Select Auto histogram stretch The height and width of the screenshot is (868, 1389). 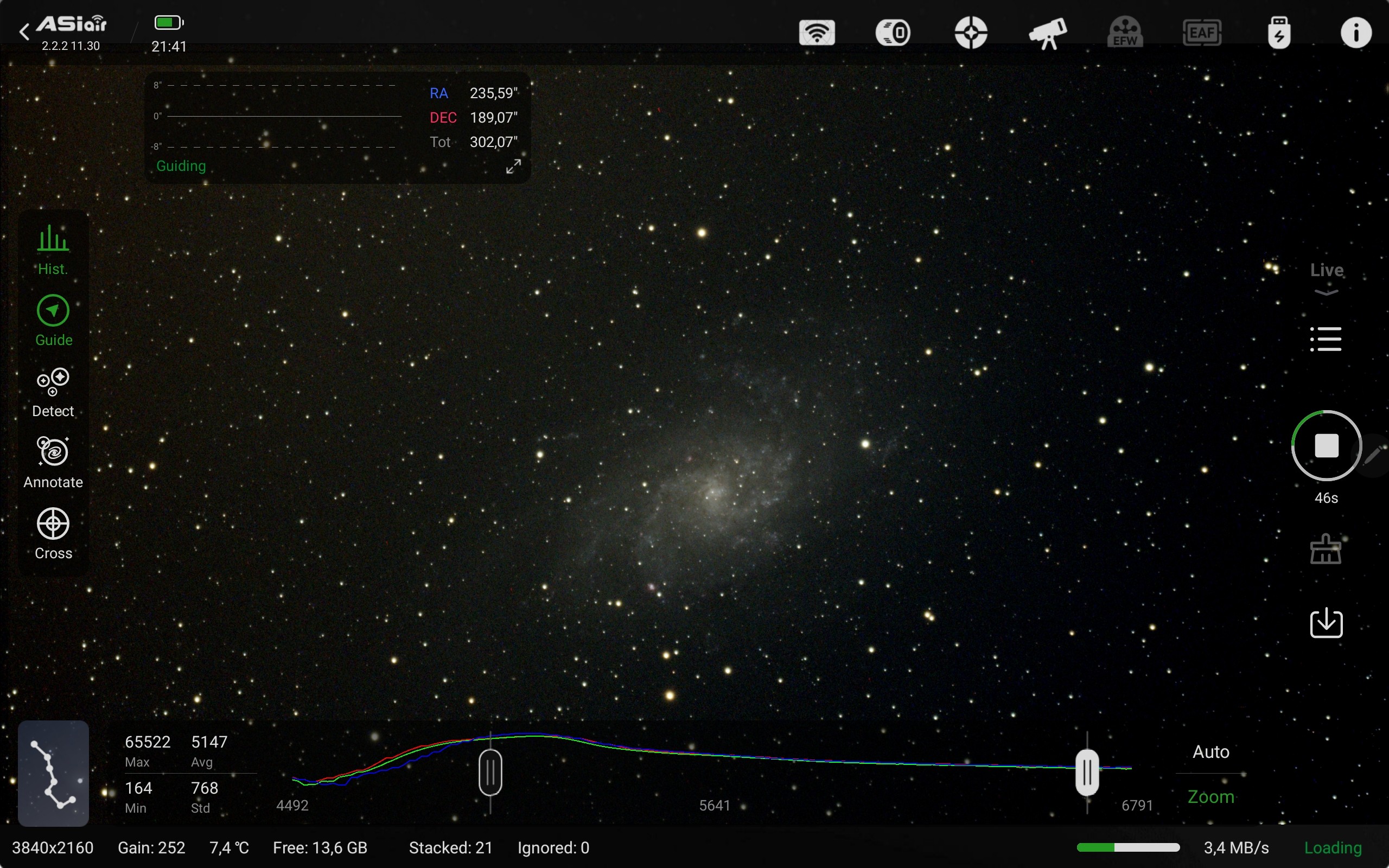pos(1210,751)
